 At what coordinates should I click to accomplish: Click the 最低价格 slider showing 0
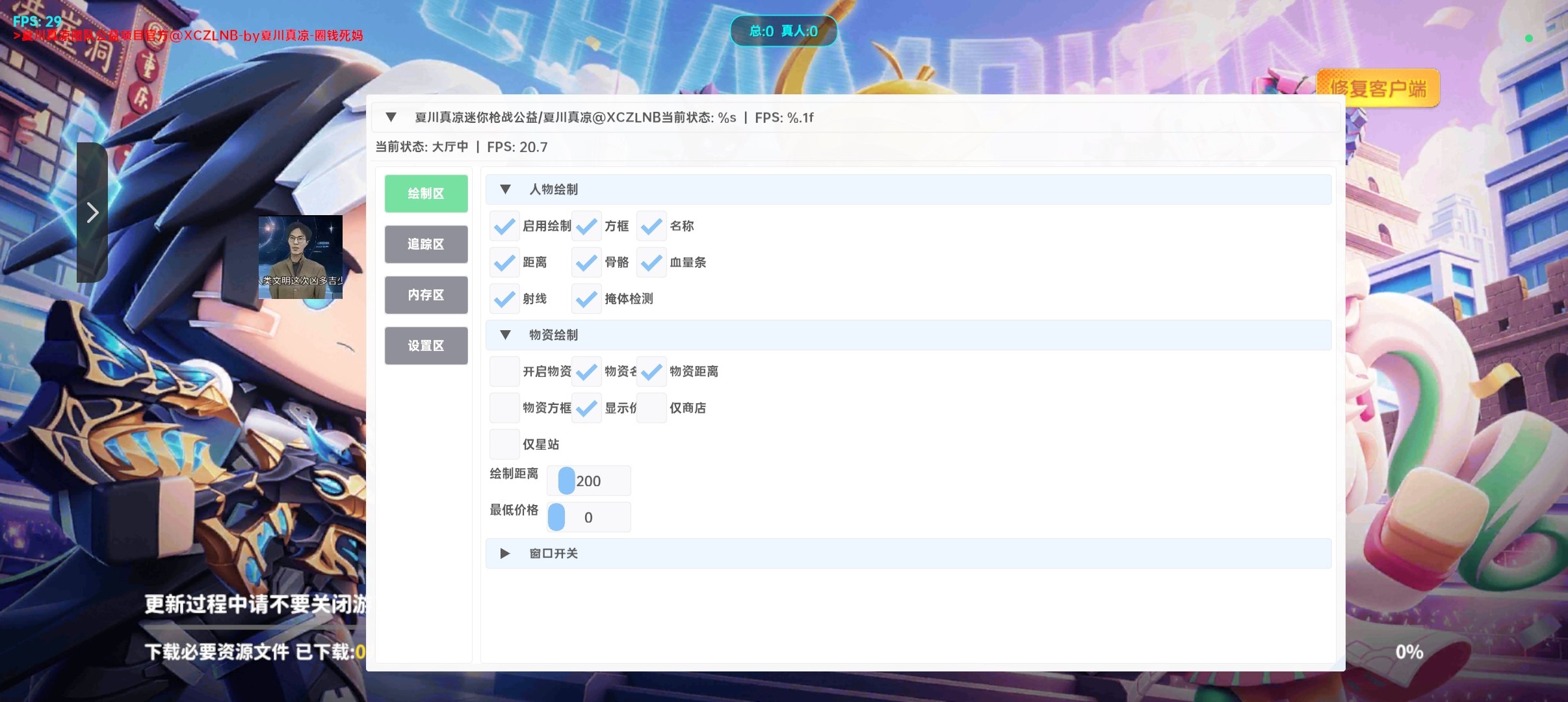589,517
